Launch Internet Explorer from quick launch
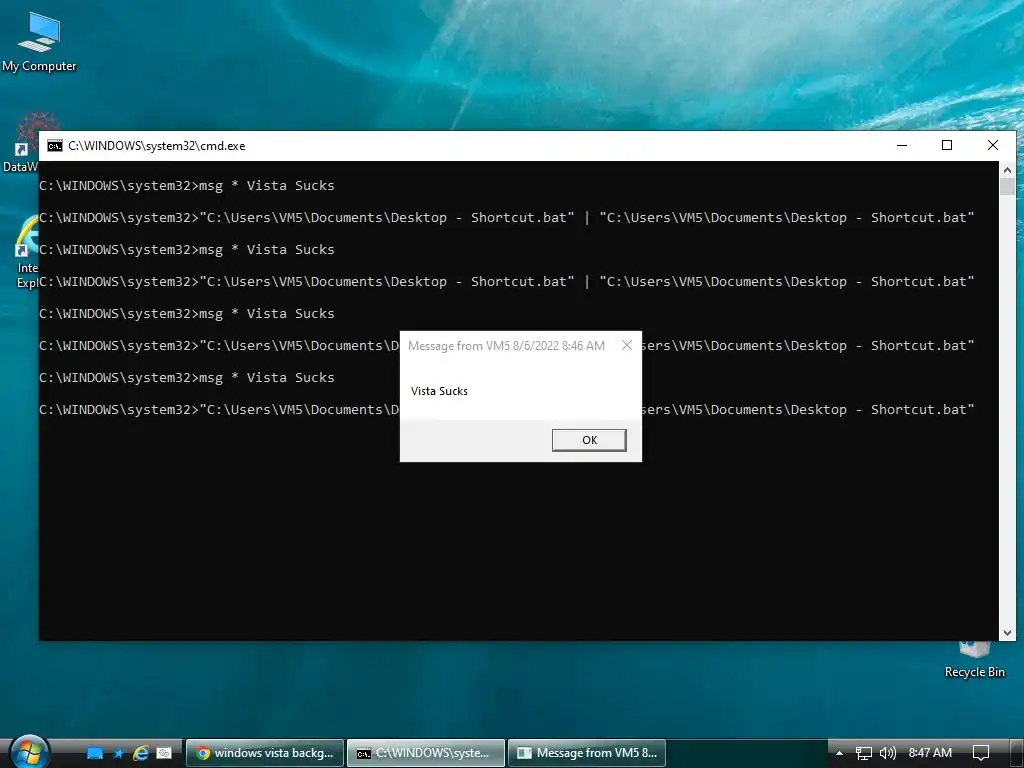1024x768 pixels. pyautogui.click(x=141, y=753)
